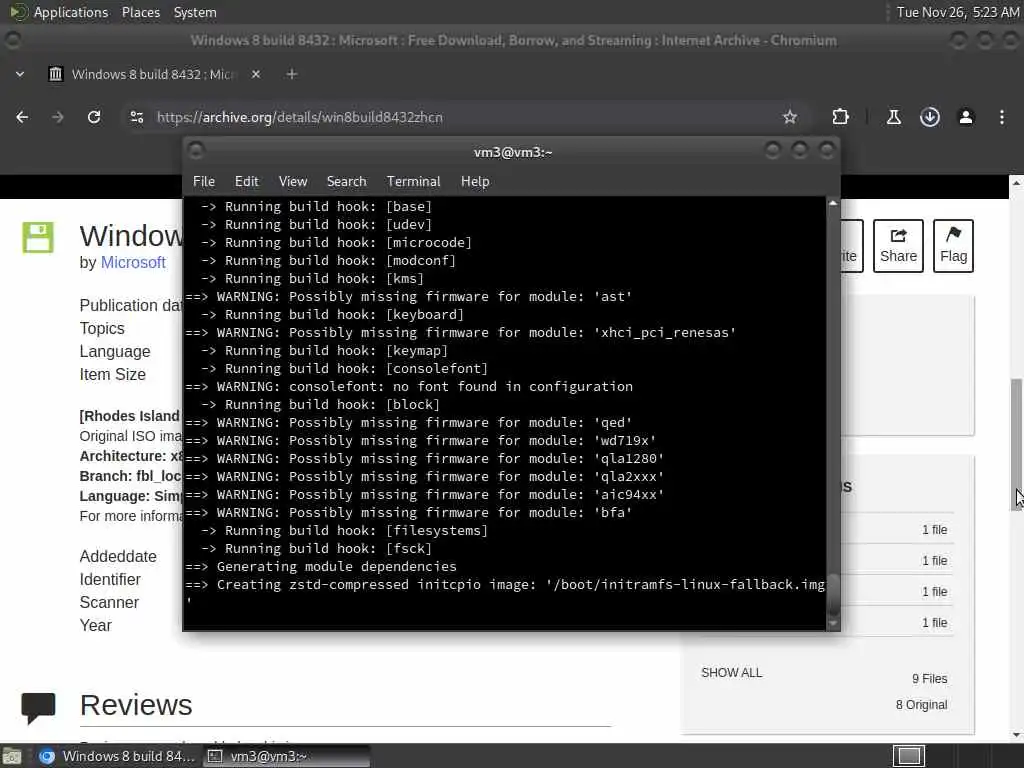This screenshot has height=768, width=1024.
Task: Click the first 1 file download entry
Action: pos(935,530)
